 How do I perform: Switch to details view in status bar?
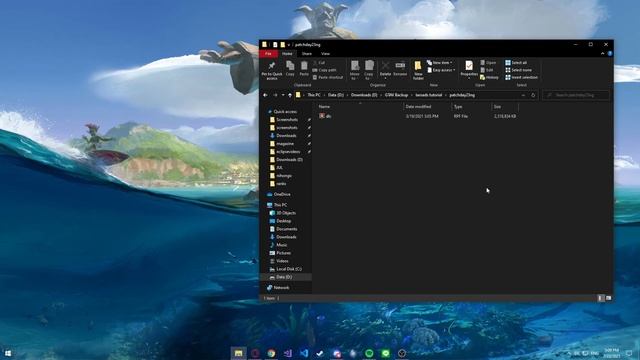coord(600,298)
